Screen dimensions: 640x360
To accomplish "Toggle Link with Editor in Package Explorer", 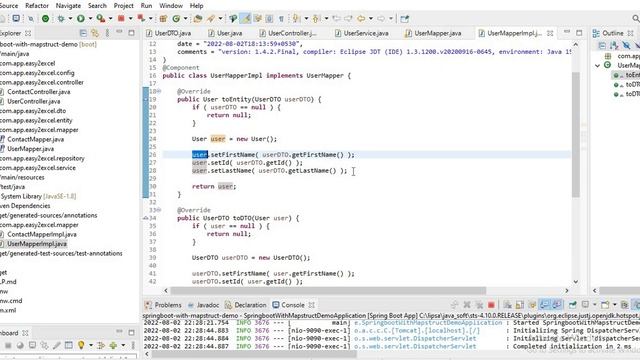I will [95, 33].
